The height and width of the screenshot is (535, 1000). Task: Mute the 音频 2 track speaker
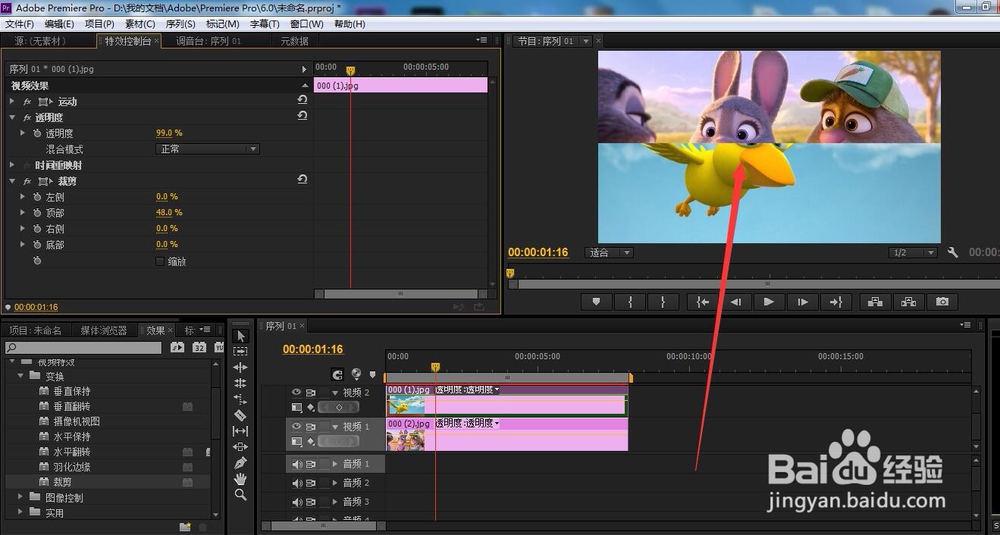coord(297,483)
